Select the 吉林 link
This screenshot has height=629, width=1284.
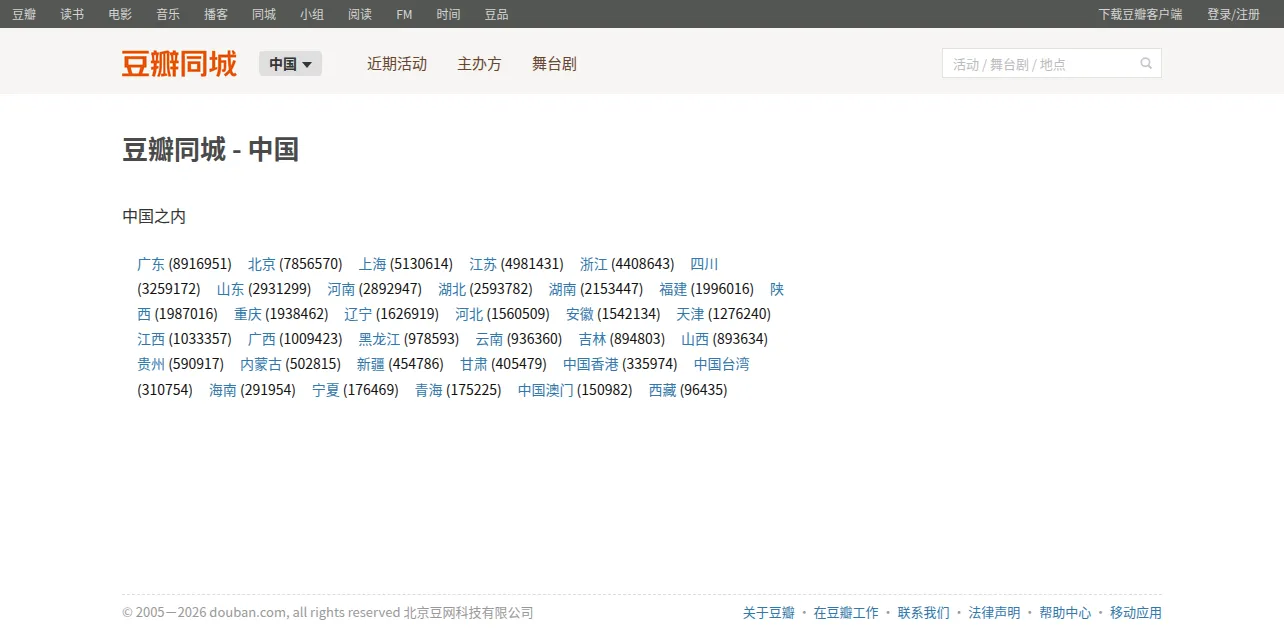pos(592,339)
